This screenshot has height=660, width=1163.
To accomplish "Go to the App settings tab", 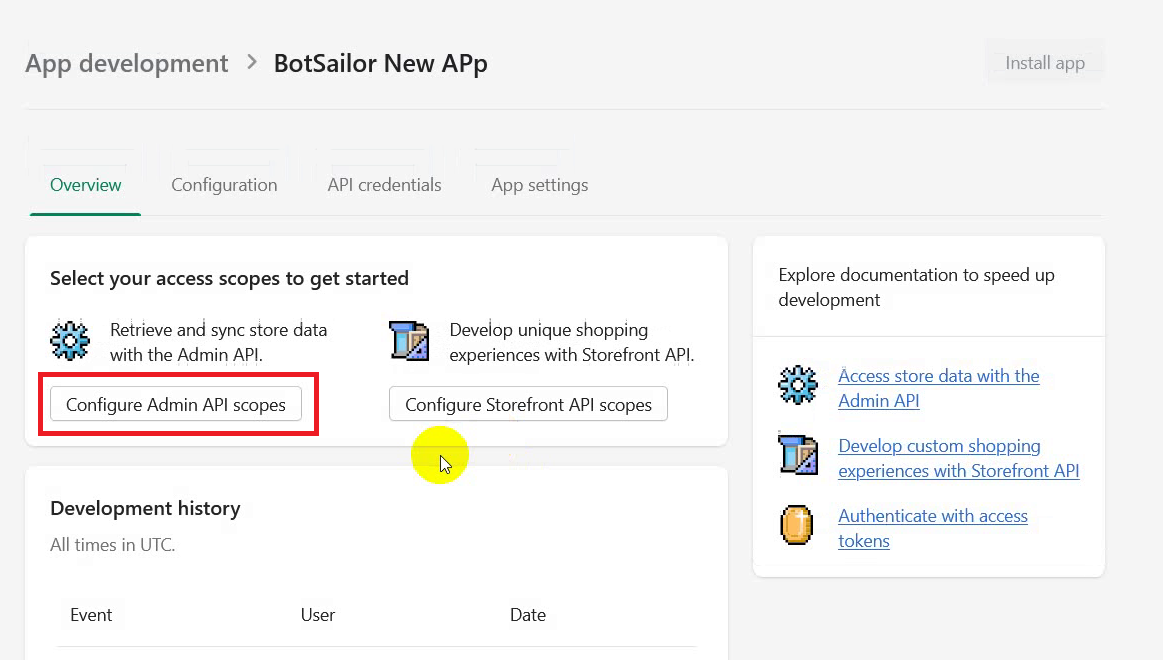I will [539, 185].
